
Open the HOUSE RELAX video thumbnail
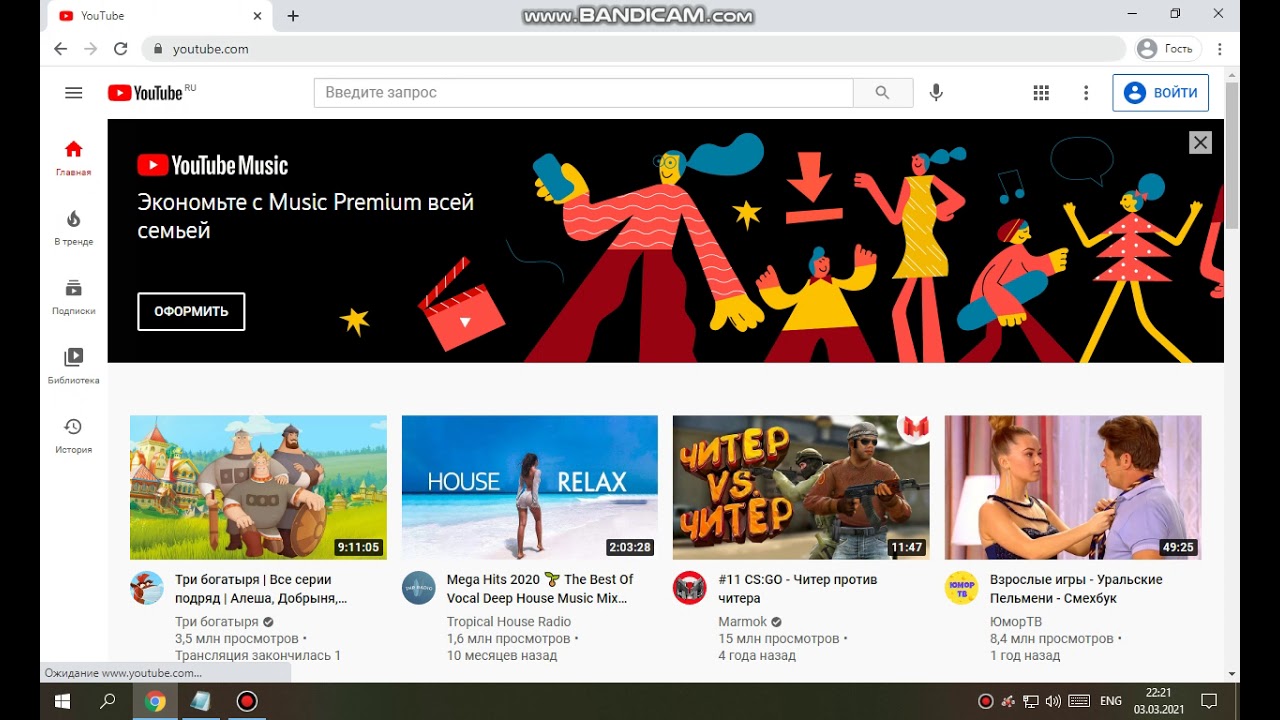[x=530, y=487]
